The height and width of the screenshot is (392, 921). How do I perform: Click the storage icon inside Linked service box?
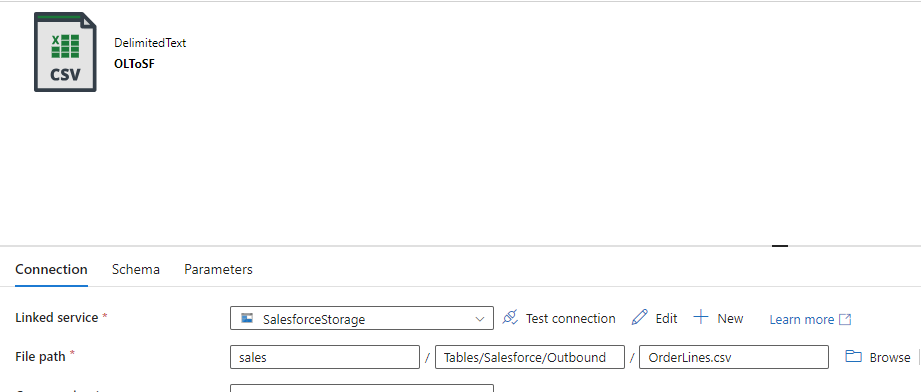tap(247, 318)
